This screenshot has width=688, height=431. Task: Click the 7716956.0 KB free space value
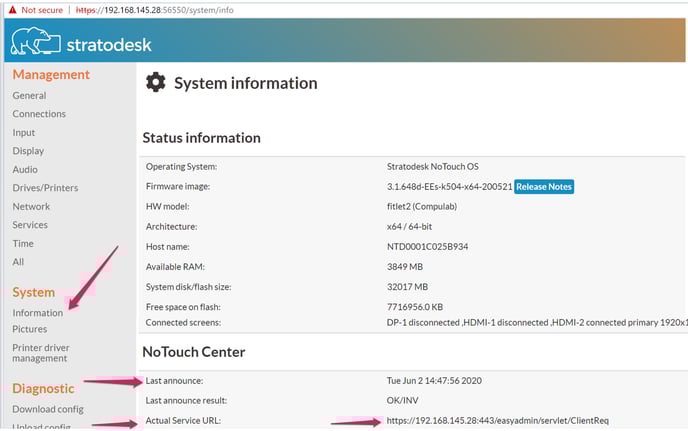pyautogui.click(x=415, y=307)
